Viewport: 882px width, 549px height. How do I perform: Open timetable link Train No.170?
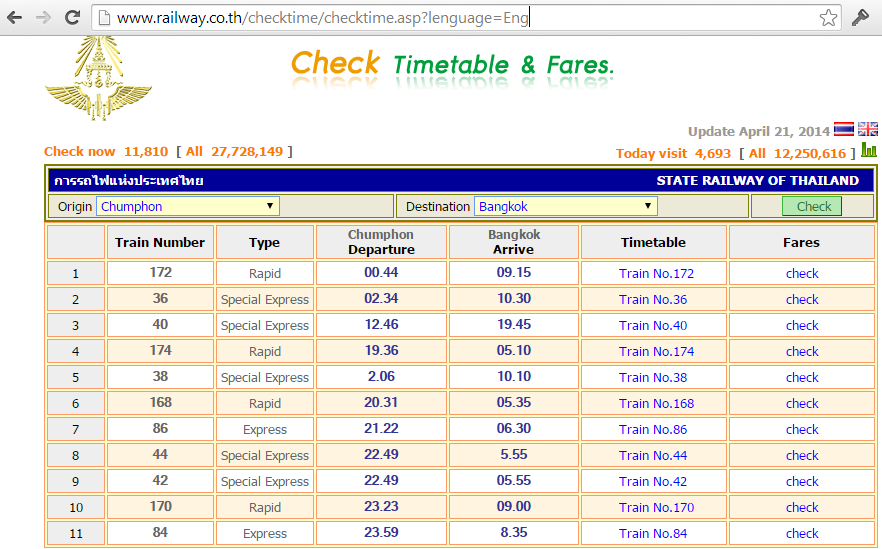[x=656, y=507]
